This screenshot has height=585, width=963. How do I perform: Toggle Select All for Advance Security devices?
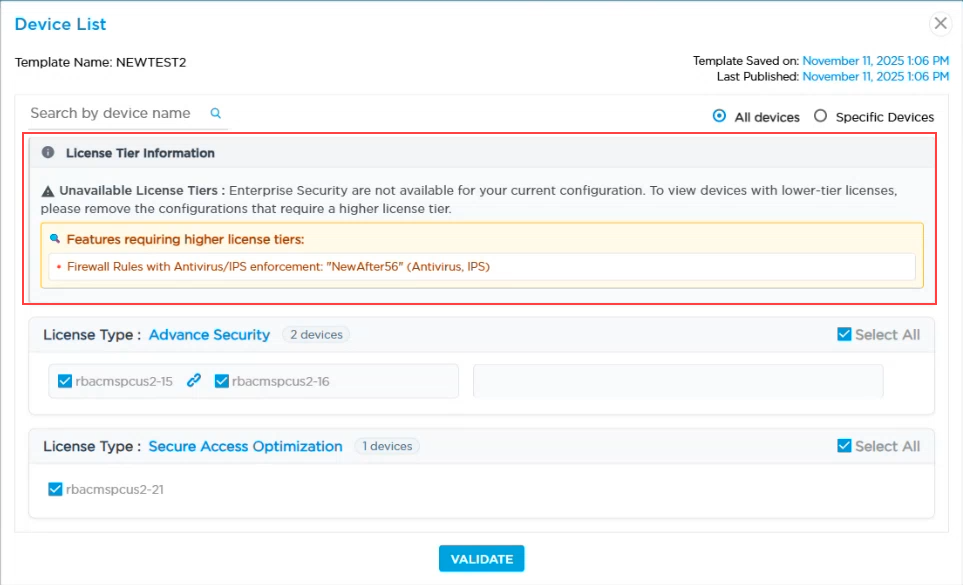[846, 334]
